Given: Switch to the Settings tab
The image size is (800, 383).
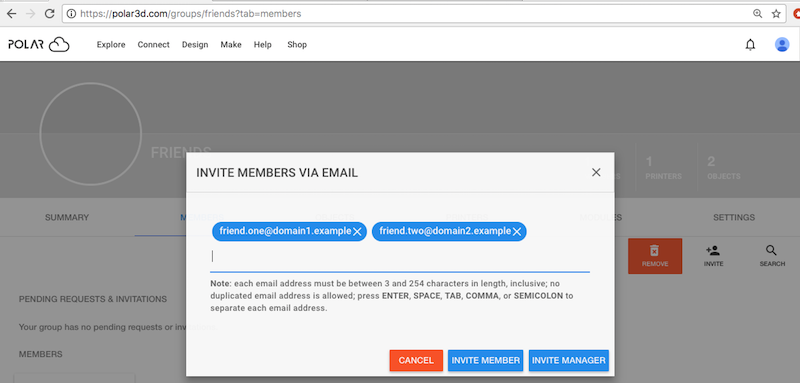Looking at the screenshot, I should click(734, 217).
